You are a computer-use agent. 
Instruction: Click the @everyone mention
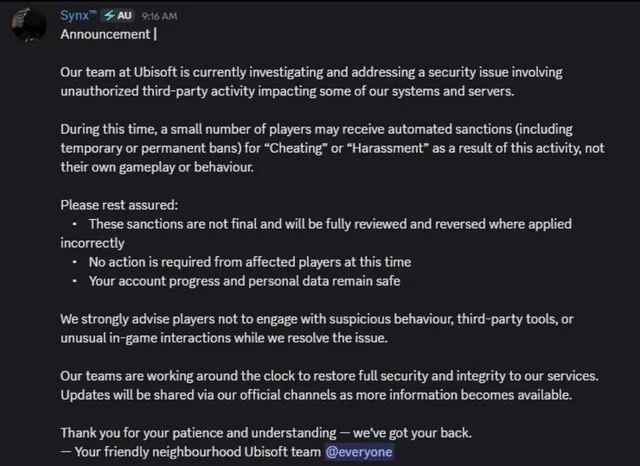point(357,451)
